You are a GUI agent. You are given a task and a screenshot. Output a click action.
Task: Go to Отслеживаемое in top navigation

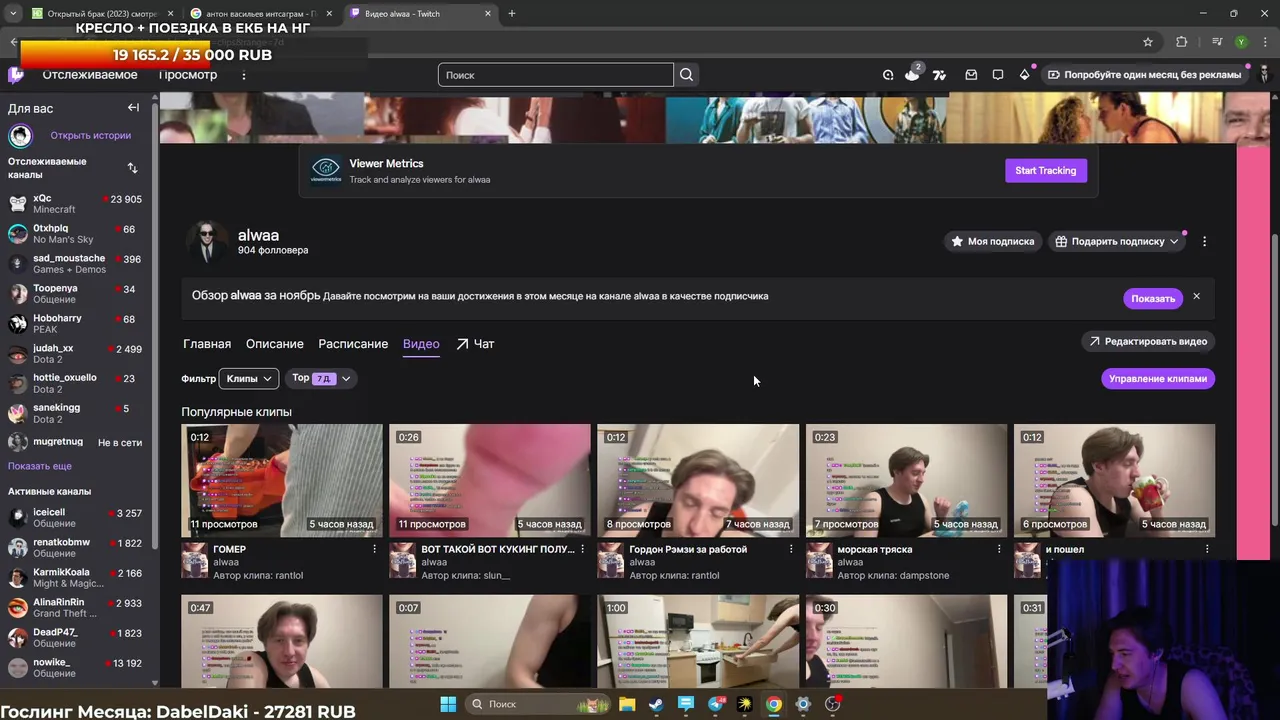tap(90, 75)
